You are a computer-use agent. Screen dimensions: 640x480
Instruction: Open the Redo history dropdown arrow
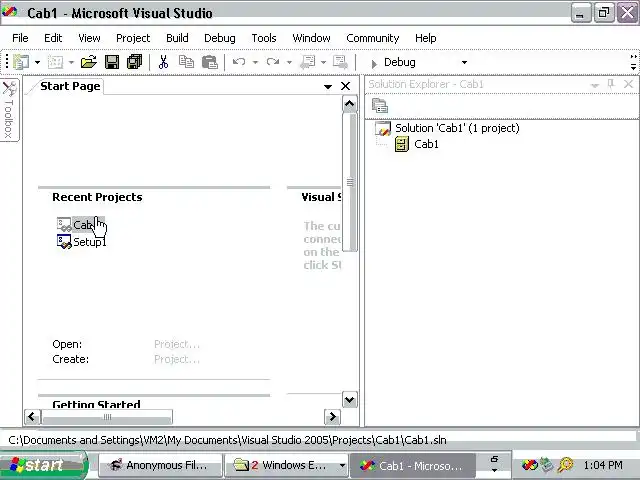point(289,62)
